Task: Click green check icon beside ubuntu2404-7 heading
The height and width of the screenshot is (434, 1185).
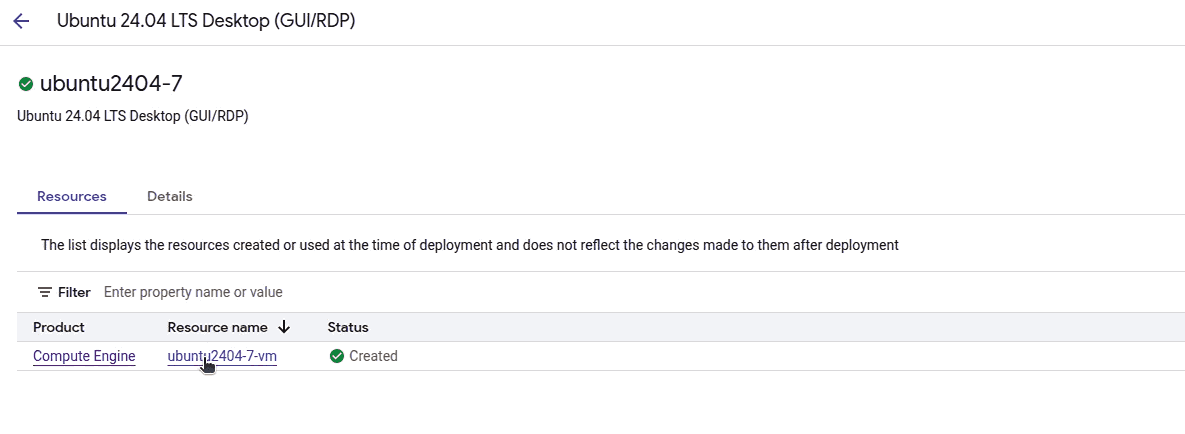Action: pyautogui.click(x=26, y=84)
